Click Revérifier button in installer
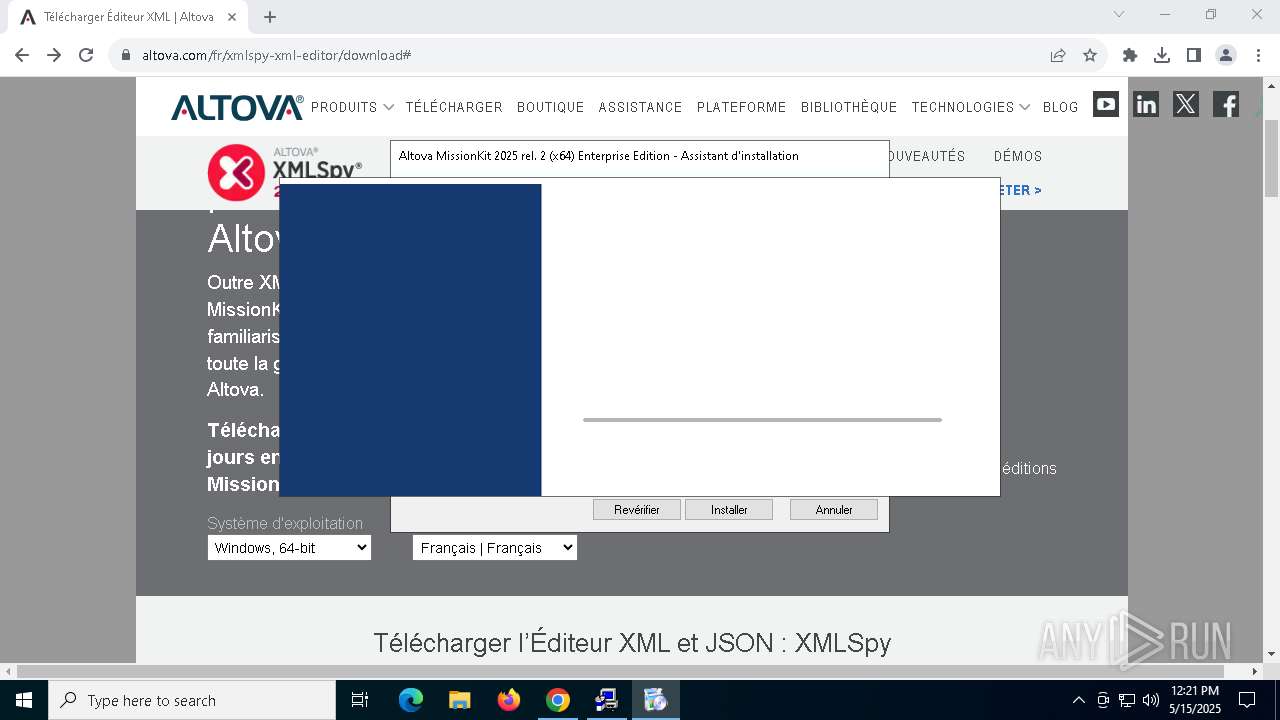 click(x=637, y=510)
